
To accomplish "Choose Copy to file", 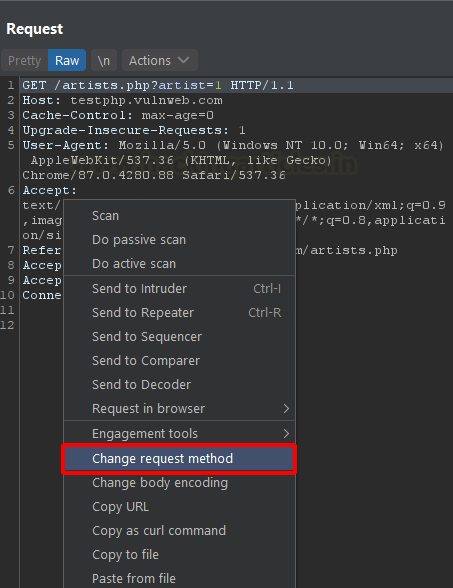I will click(x=179, y=555).
